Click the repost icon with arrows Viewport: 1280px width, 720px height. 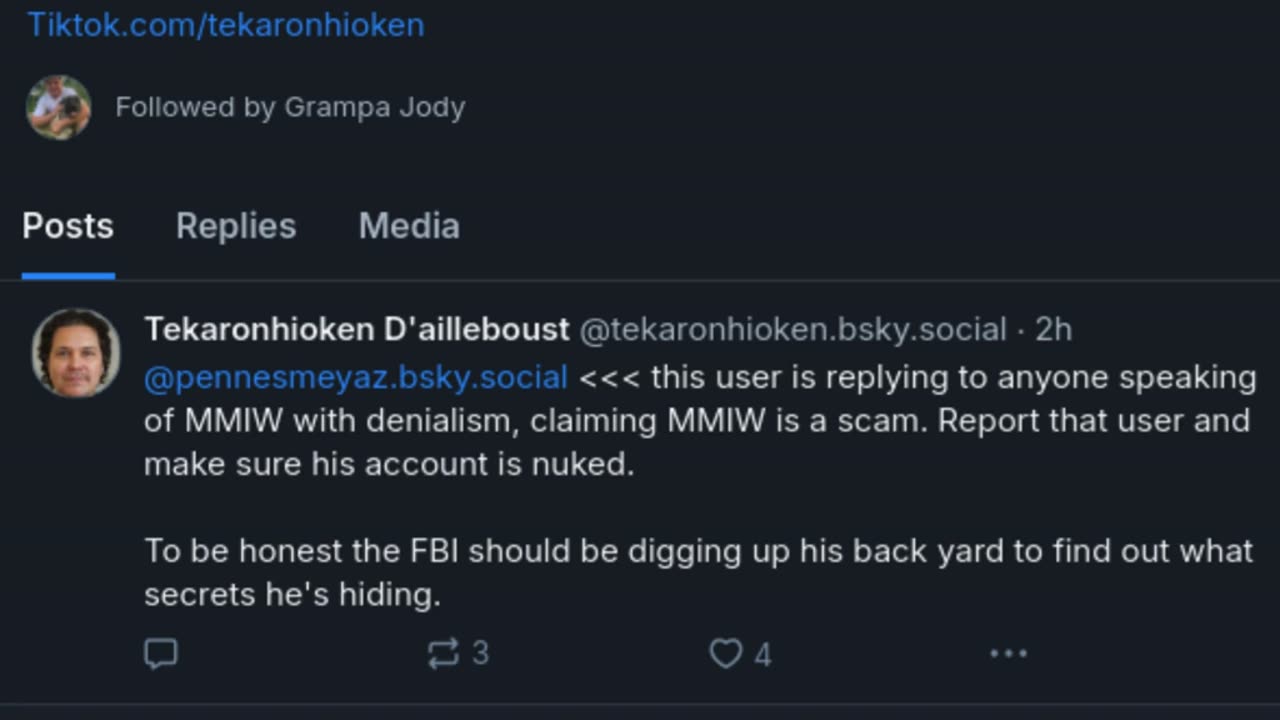[443, 654]
